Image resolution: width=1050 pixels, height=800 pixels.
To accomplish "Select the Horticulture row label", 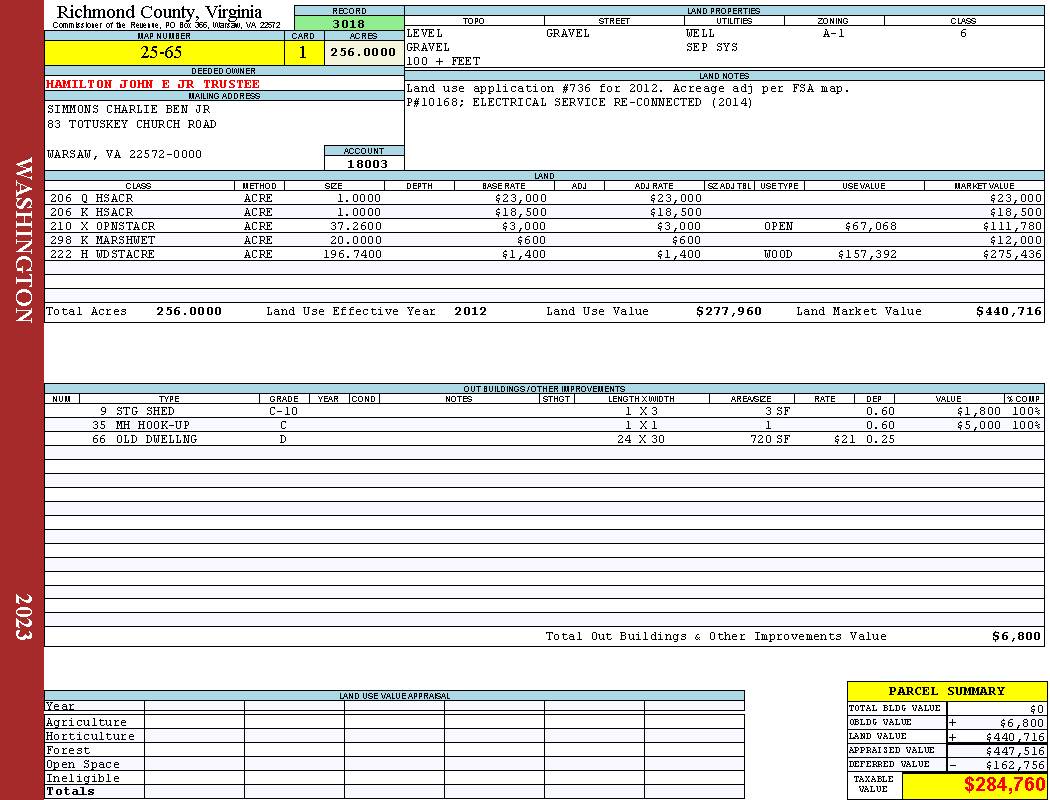I will coord(90,736).
